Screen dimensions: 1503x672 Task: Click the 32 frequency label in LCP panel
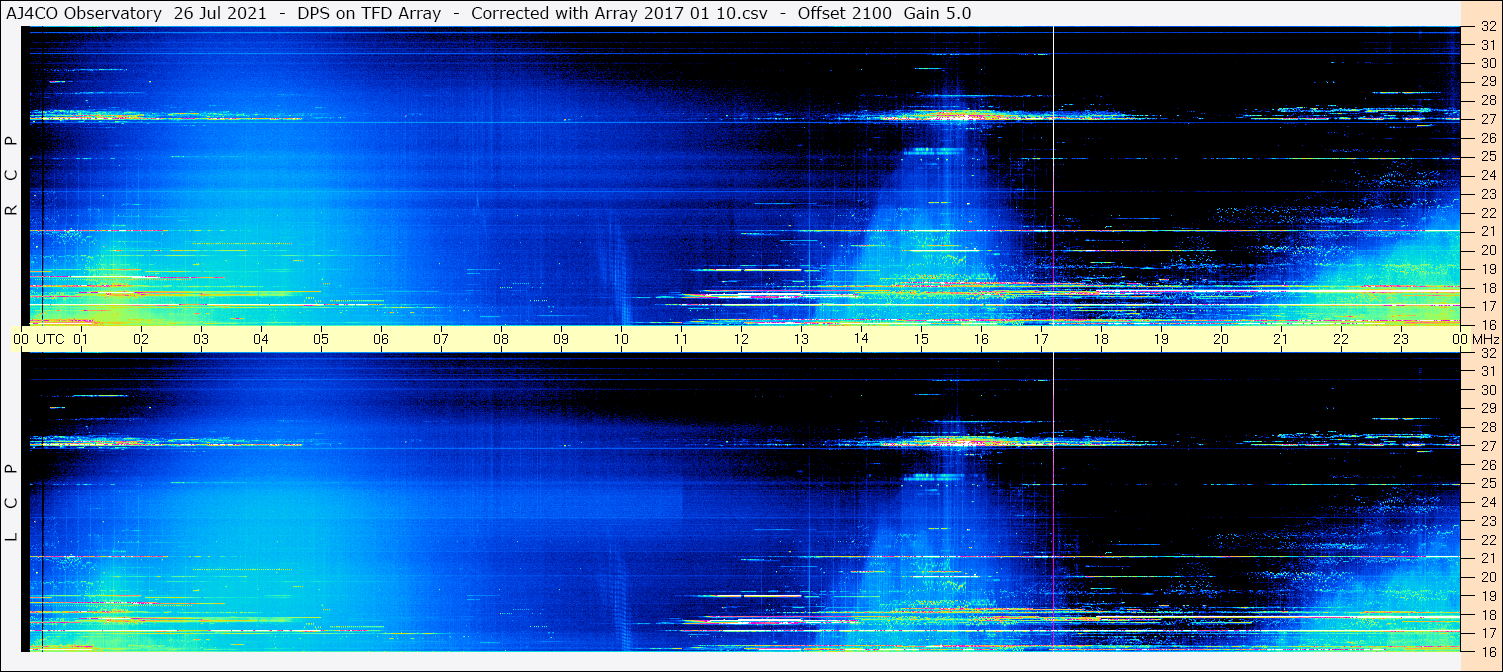tap(1487, 353)
